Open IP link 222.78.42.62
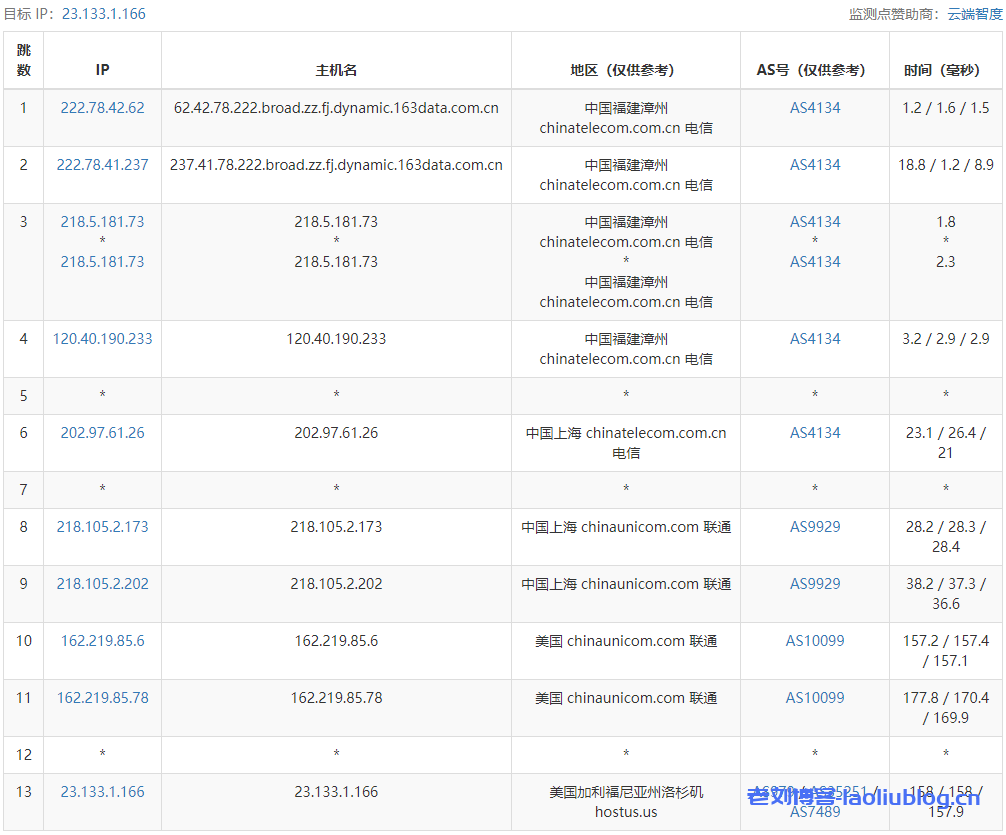The width and height of the screenshot is (1006, 835). coord(102,108)
